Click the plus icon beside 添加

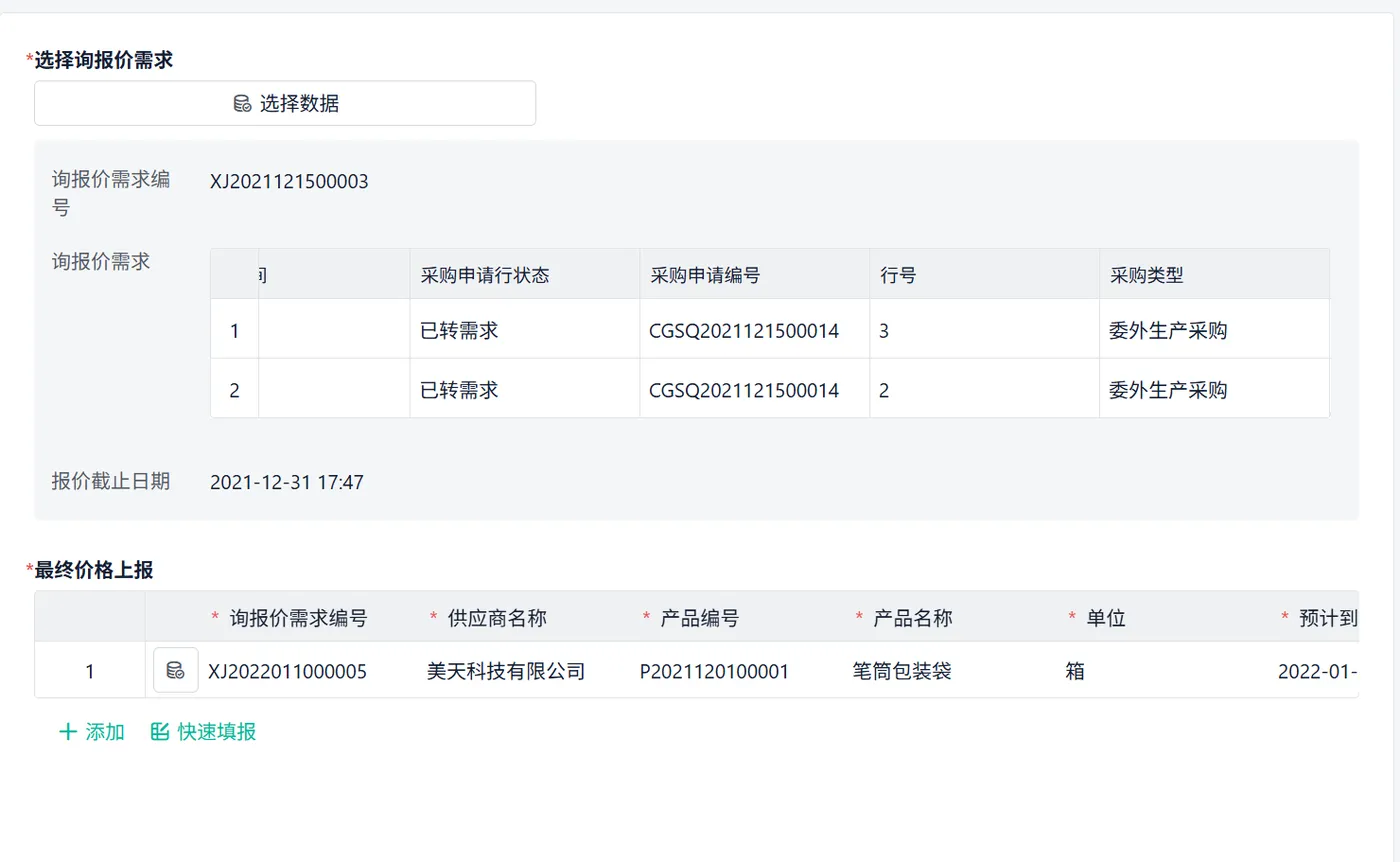coord(68,732)
